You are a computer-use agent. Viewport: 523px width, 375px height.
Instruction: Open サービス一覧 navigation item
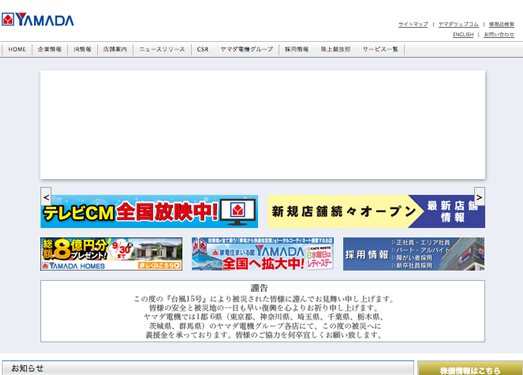pyautogui.click(x=381, y=49)
